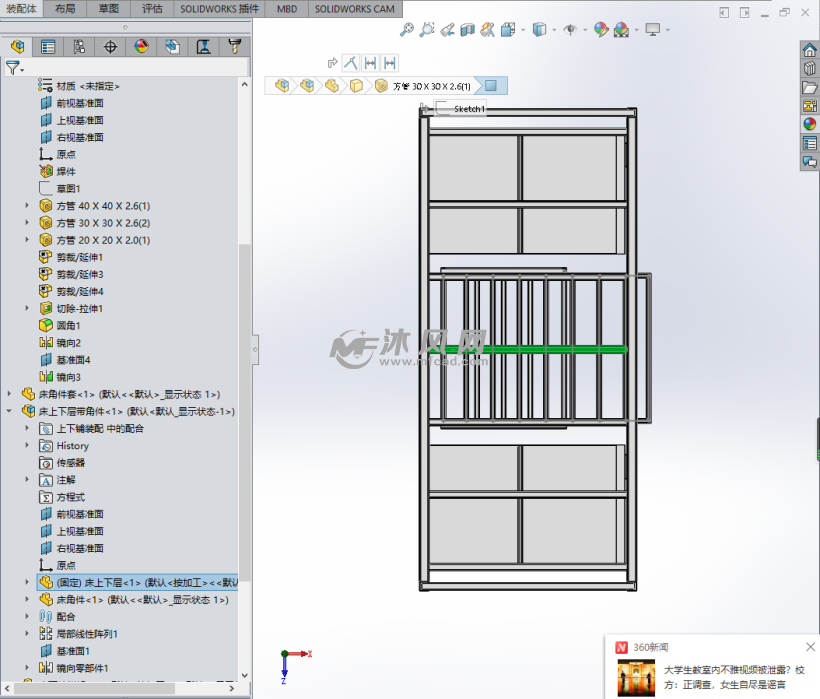Click the Zoom to Area icon
This screenshot has height=699, width=820.
pos(427,29)
